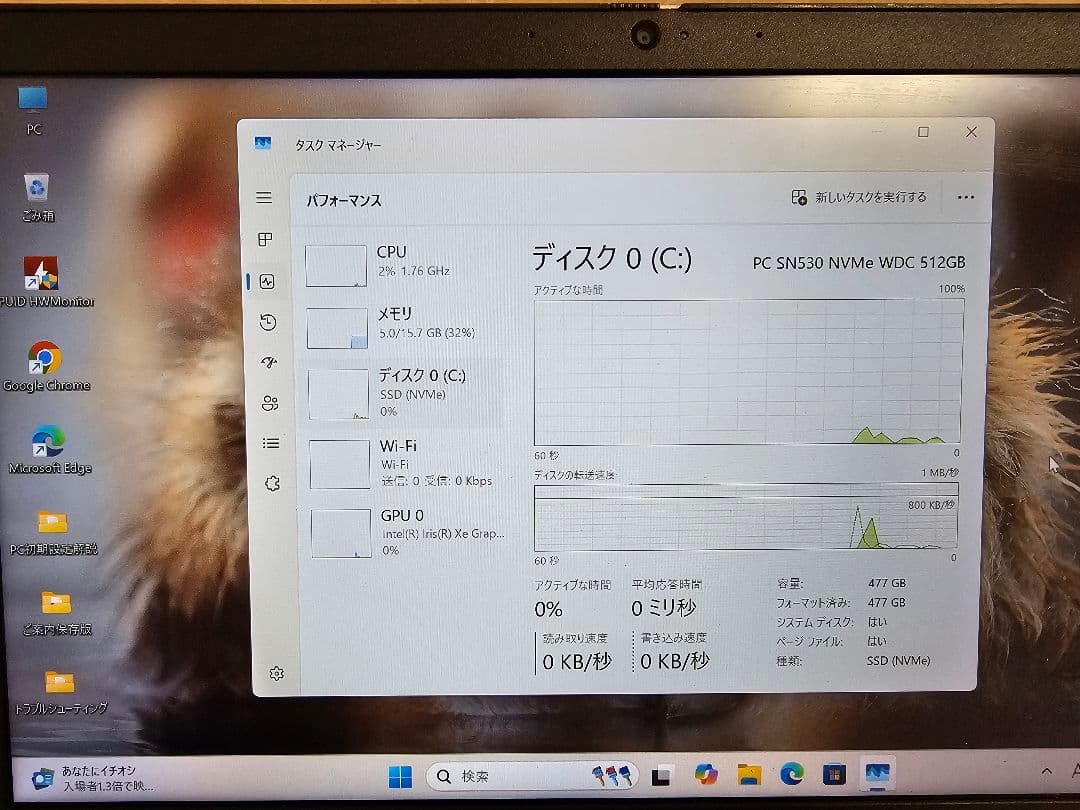Image resolution: width=1080 pixels, height=810 pixels.
Task: Launch Copilot from the taskbar
Action: coord(706,773)
